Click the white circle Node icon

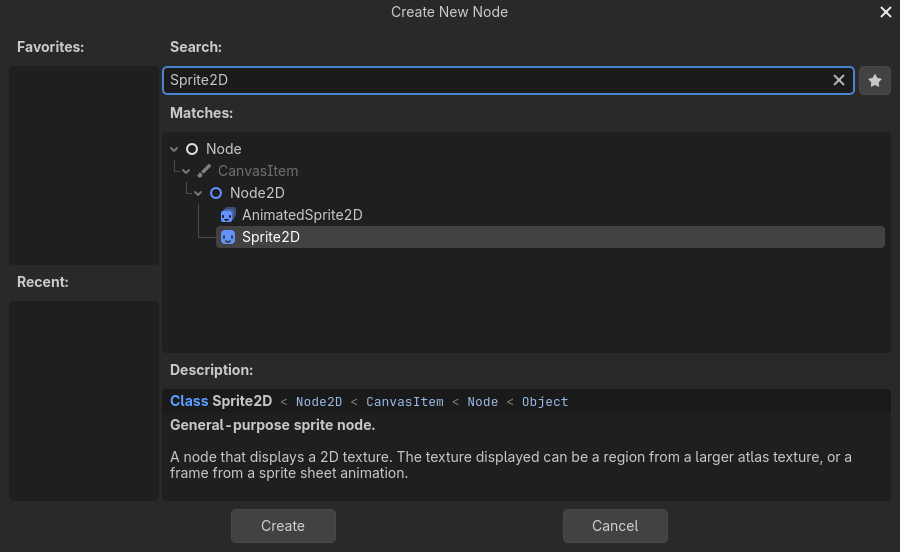point(192,149)
